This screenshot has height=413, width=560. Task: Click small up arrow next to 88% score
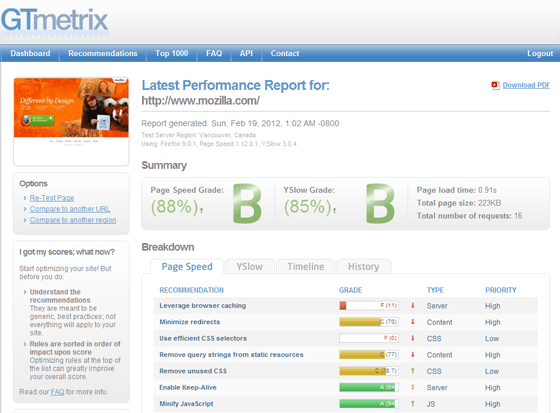pos(201,210)
